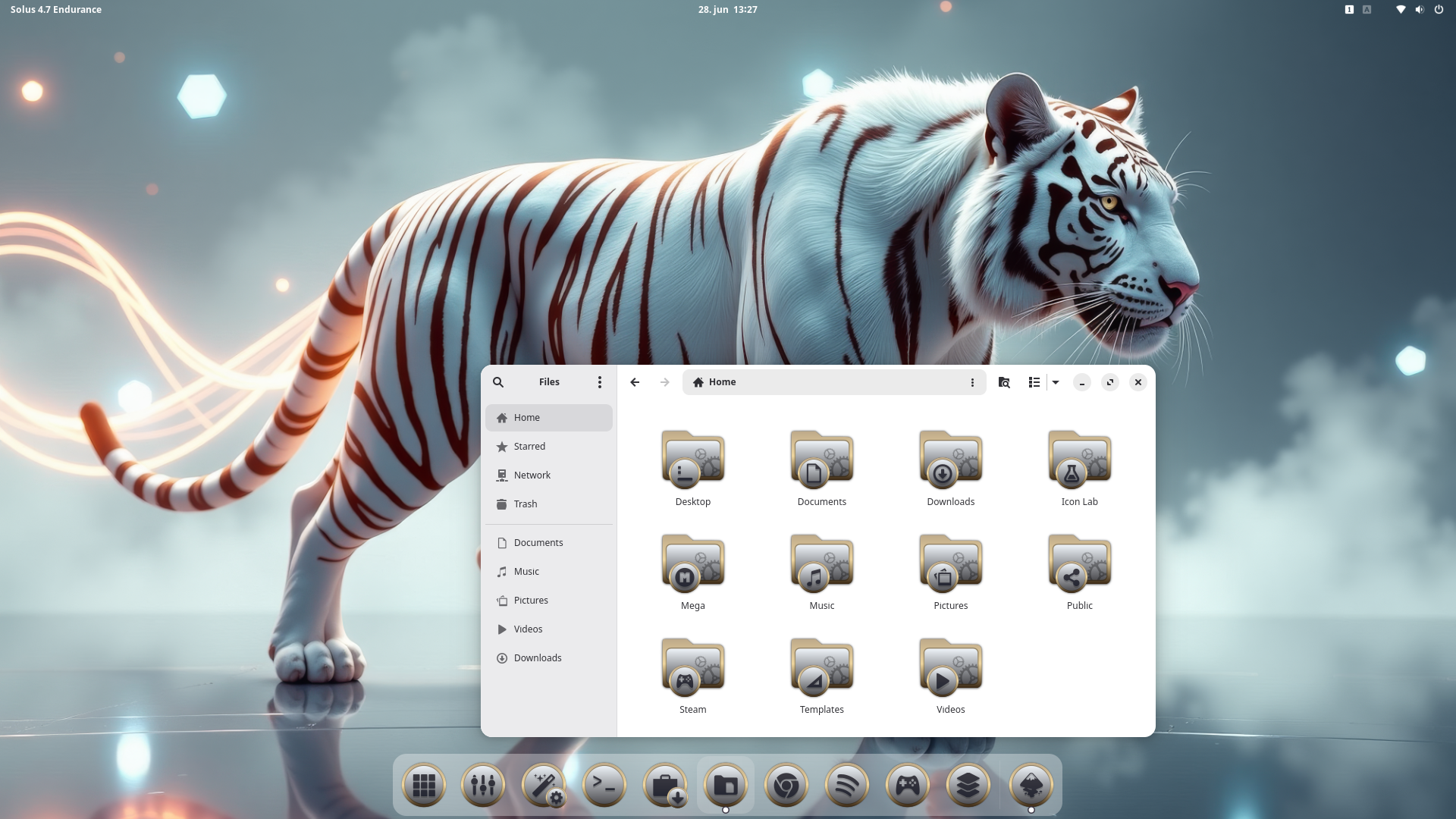This screenshot has height=819, width=1456.
Task: Open Starred in the sidebar
Action: tap(549, 447)
